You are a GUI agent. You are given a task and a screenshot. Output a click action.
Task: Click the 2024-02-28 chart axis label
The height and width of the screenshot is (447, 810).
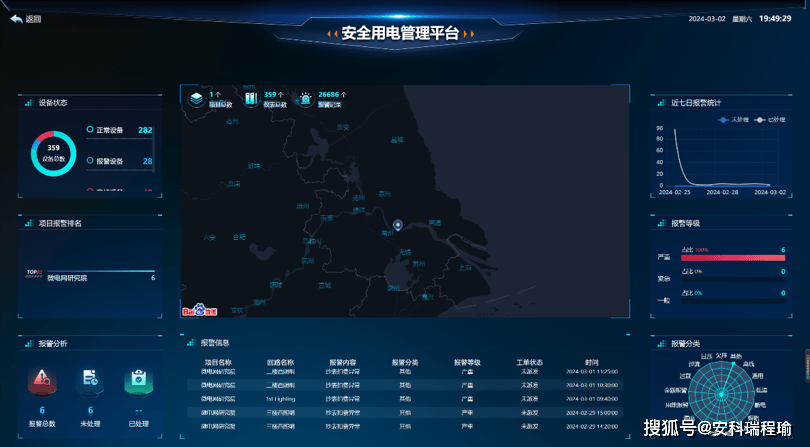click(x=721, y=192)
